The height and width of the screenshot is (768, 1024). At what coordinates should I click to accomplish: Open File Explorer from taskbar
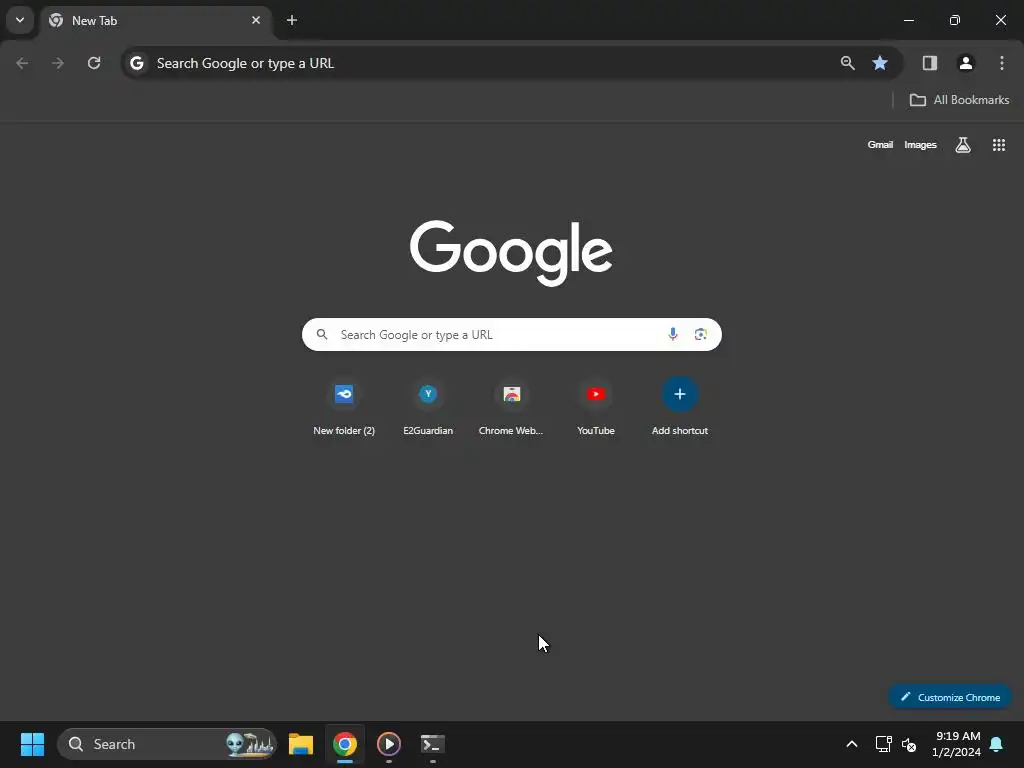click(301, 744)
